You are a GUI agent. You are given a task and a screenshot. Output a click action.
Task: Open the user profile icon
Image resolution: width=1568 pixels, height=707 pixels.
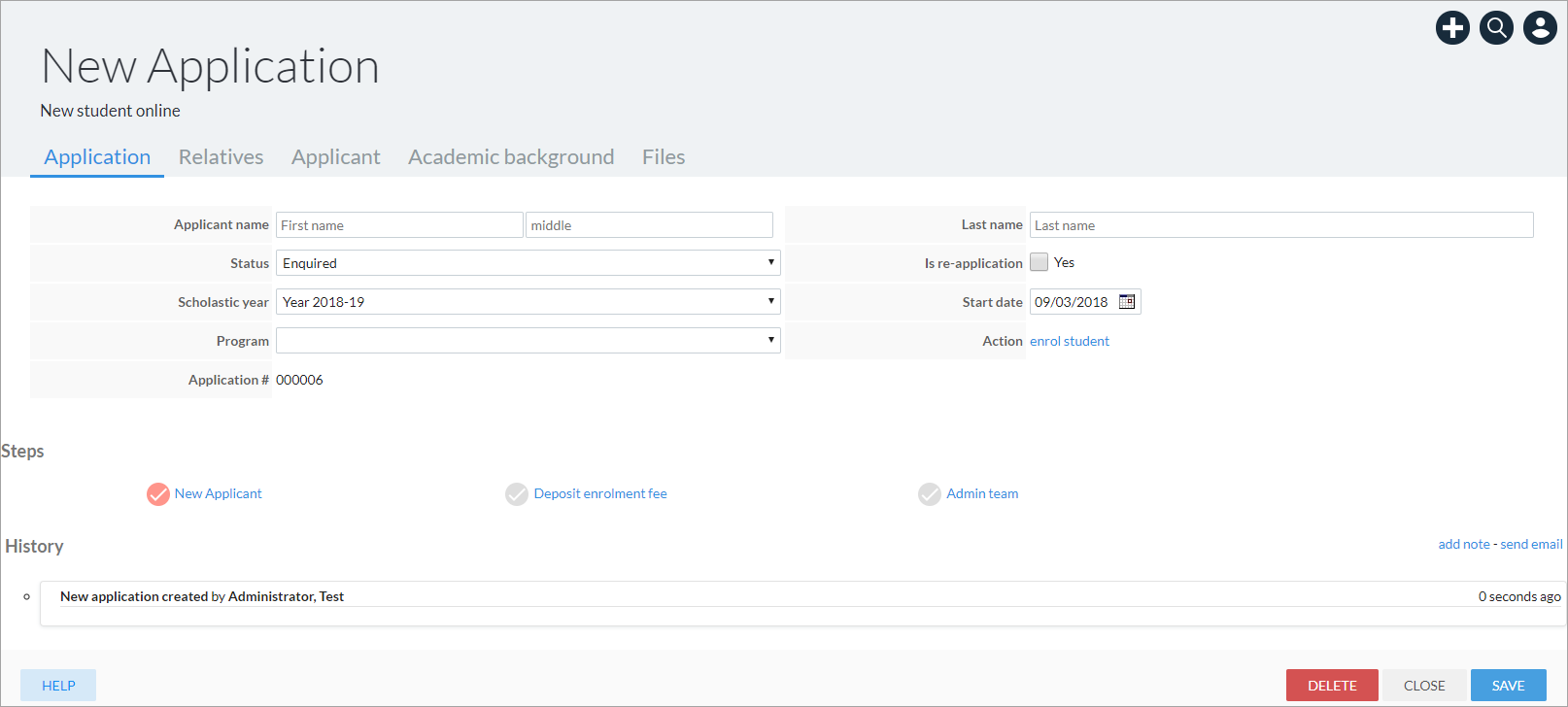1540,27
